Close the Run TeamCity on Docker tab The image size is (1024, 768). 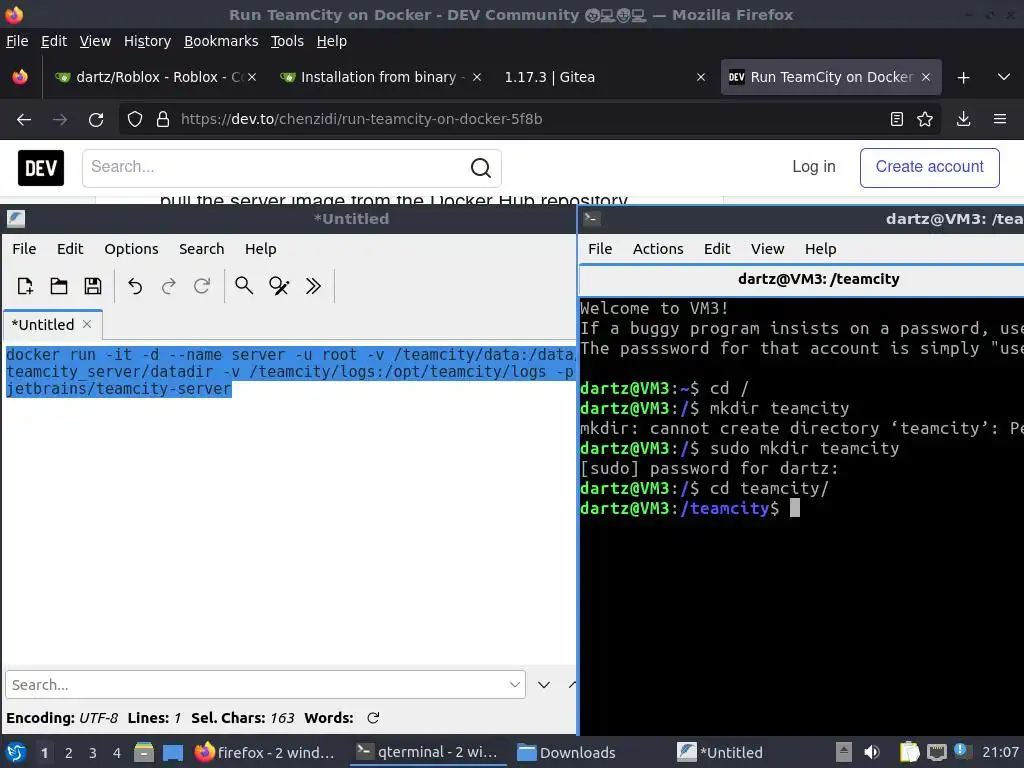[x=925, y=77]
